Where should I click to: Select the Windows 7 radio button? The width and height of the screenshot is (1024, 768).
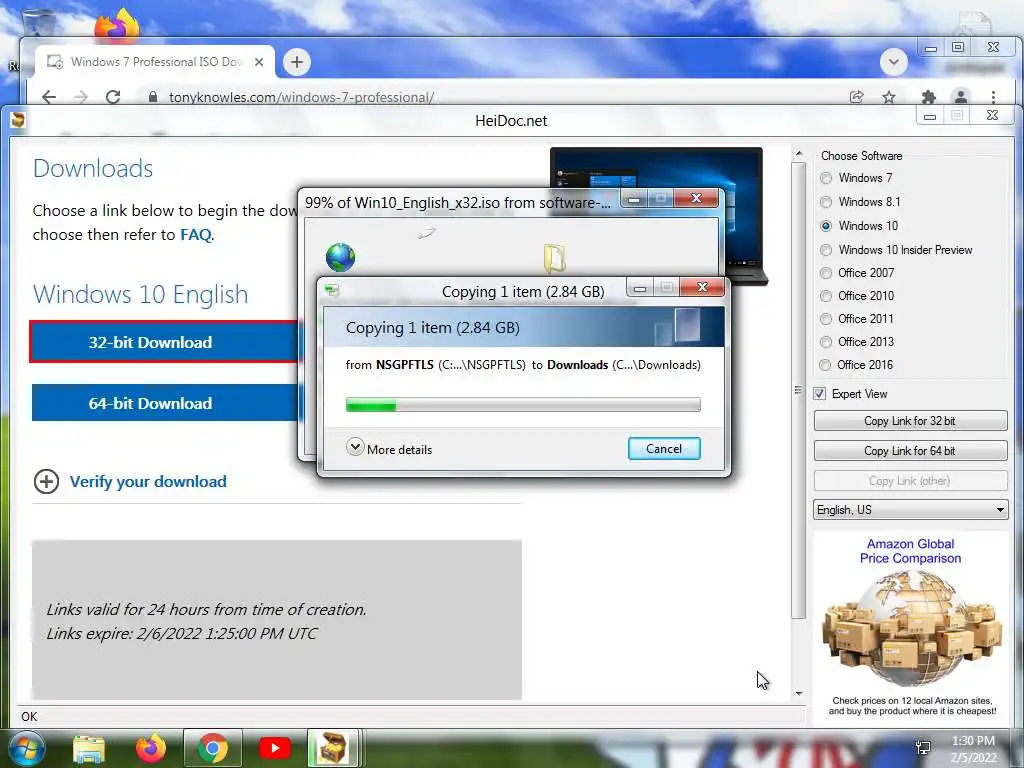point(826,178)
